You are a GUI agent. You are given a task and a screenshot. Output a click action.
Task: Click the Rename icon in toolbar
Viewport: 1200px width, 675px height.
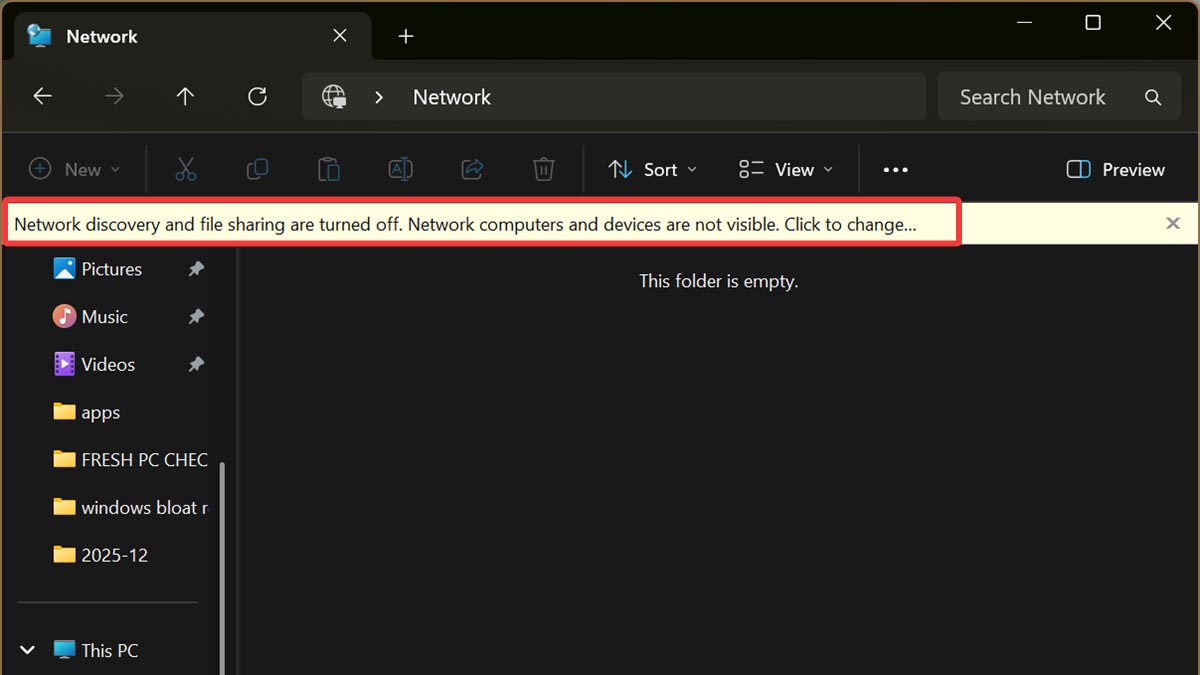pyautogui.click(x=400, y=170)
